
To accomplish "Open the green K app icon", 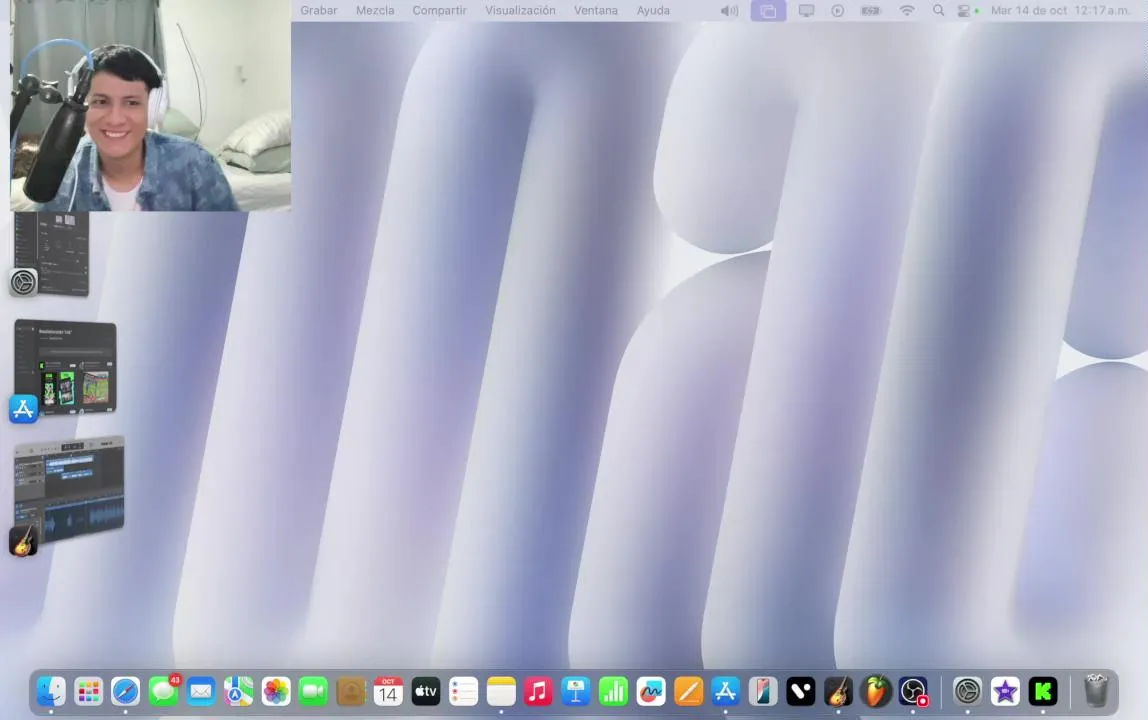I will coord(1043,691).
